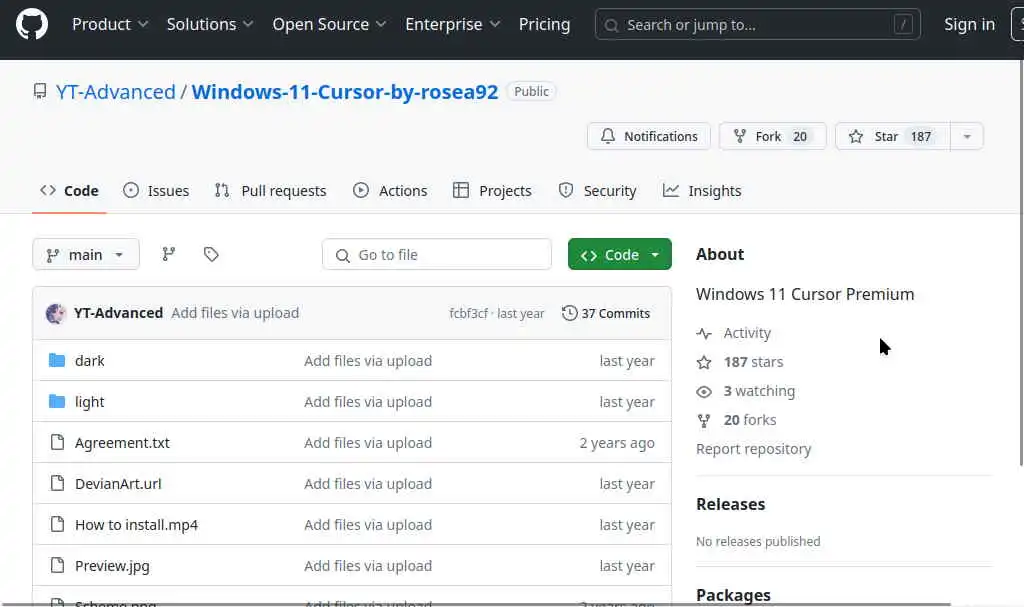The height and width of the screenshot is (607, 1024).
Task: Click the dark folder icon
Action: (57, 360)
